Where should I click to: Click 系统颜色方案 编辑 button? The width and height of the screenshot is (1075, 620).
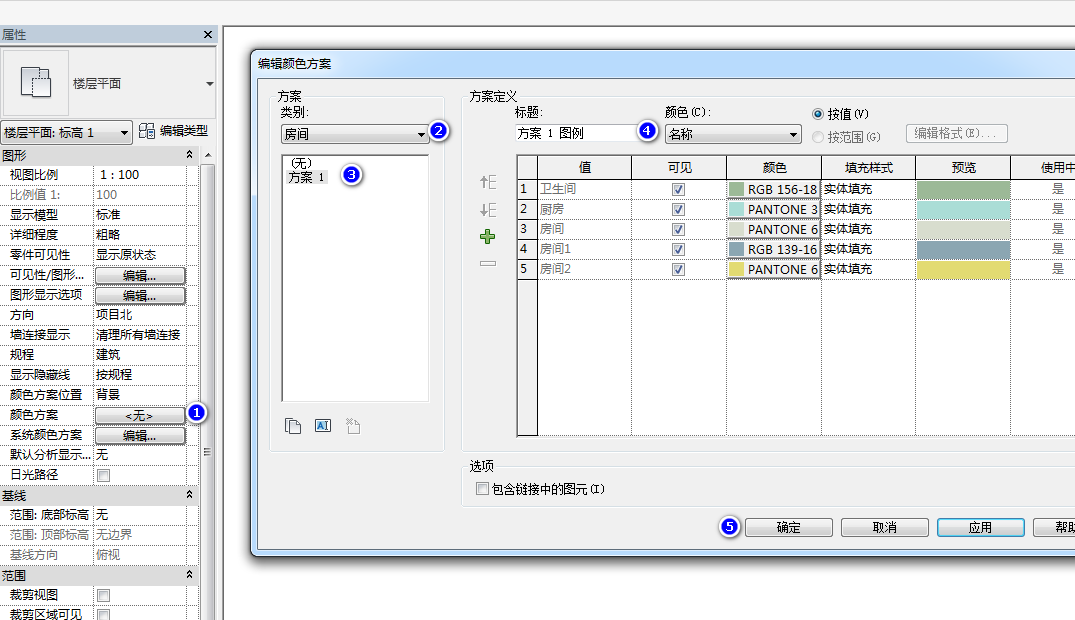point(140,436)
